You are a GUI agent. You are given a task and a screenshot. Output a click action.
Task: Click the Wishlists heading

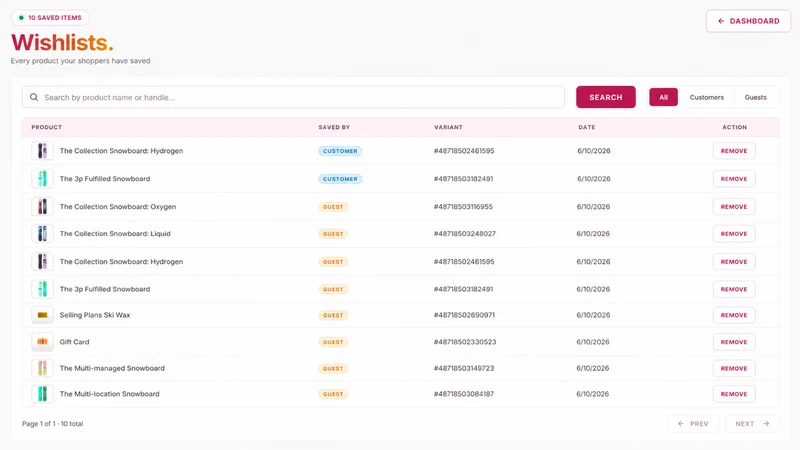(62, 42)
